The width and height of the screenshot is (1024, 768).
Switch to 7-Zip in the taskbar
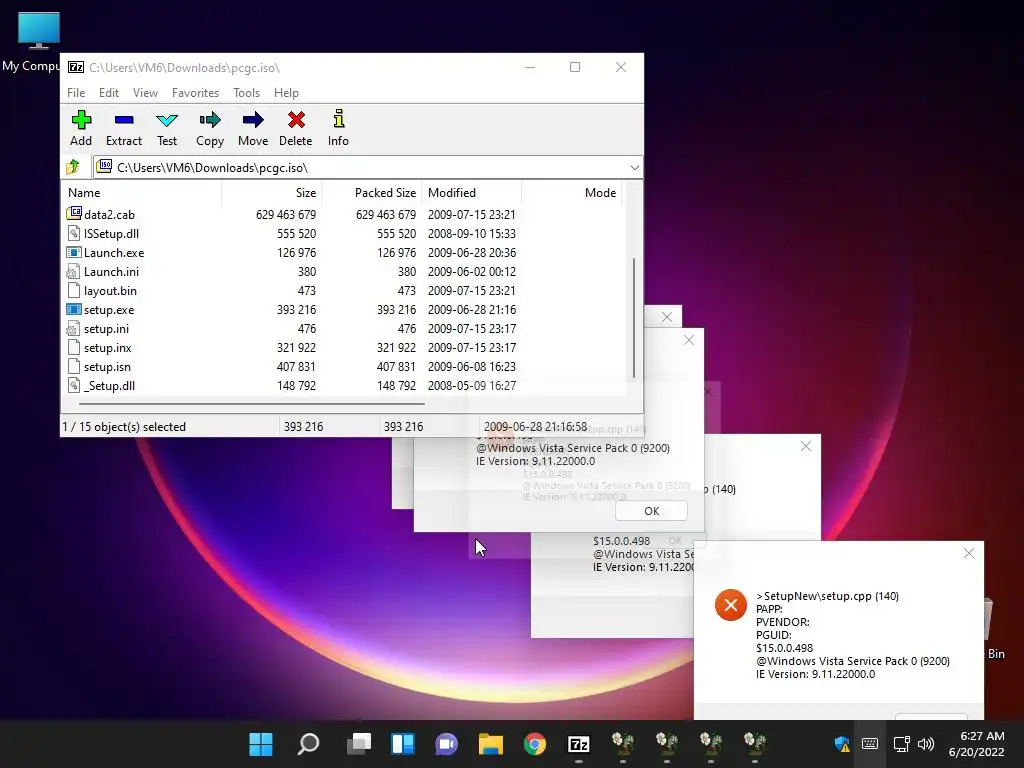pos(579,744)
